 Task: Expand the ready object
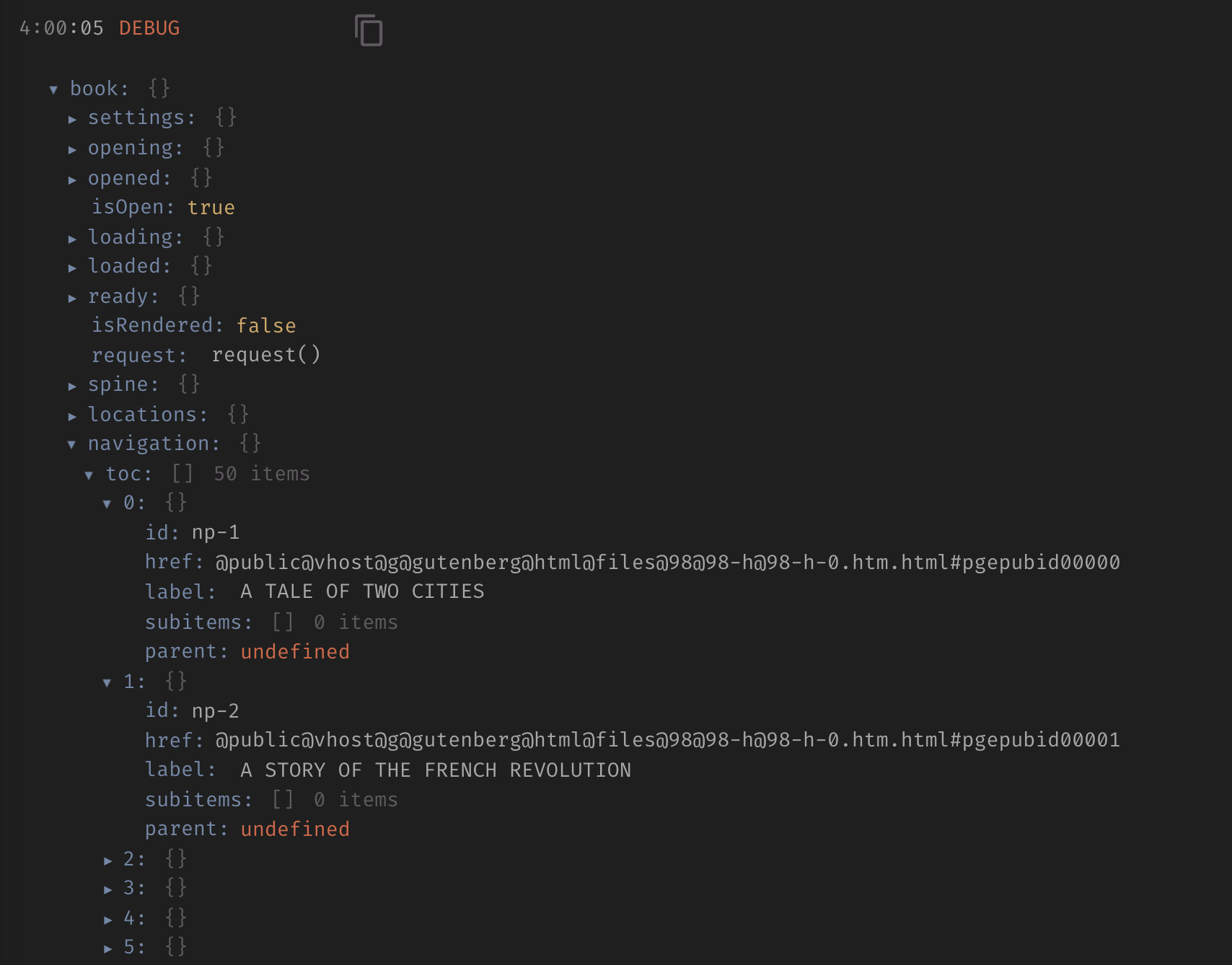[x=73, y=296]
